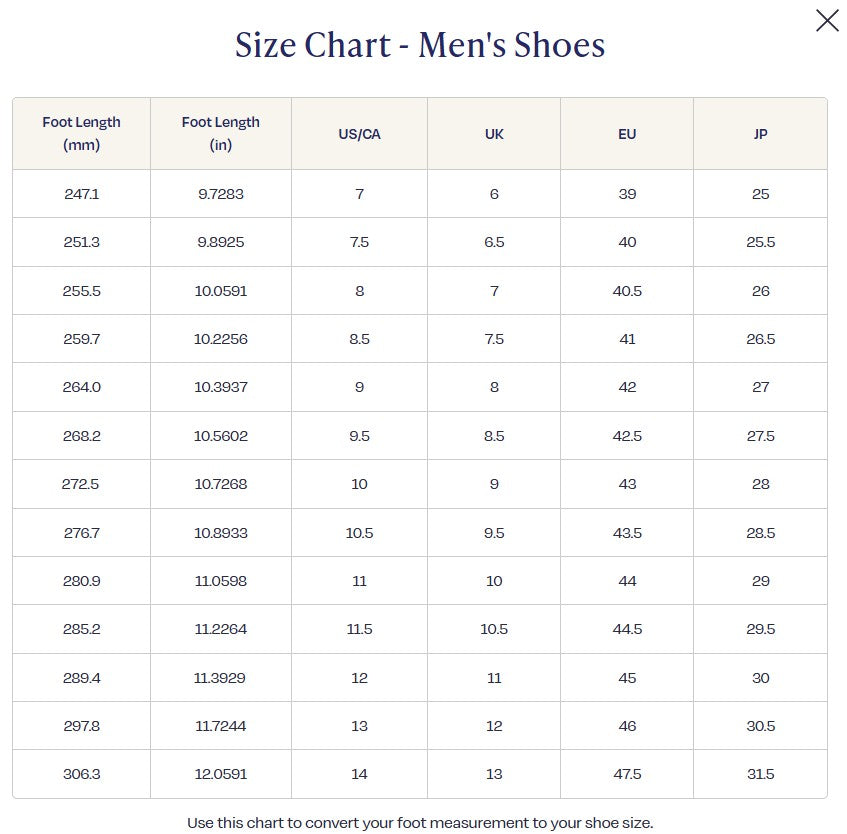Image resolution: width=847 pixels, height=834 pixels.
Task: Click the JP column header
Action: (x=760, y=134)
